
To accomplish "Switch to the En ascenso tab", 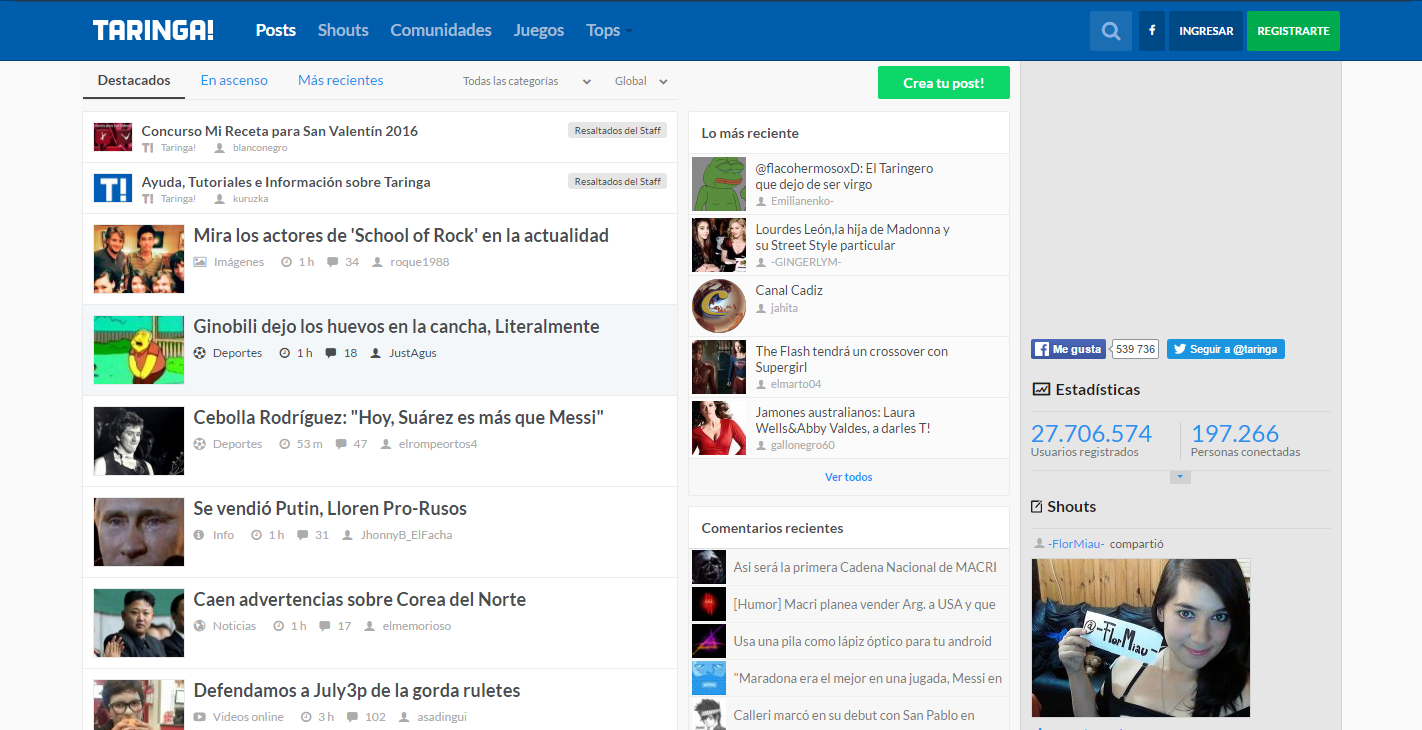I will point(234,80).
